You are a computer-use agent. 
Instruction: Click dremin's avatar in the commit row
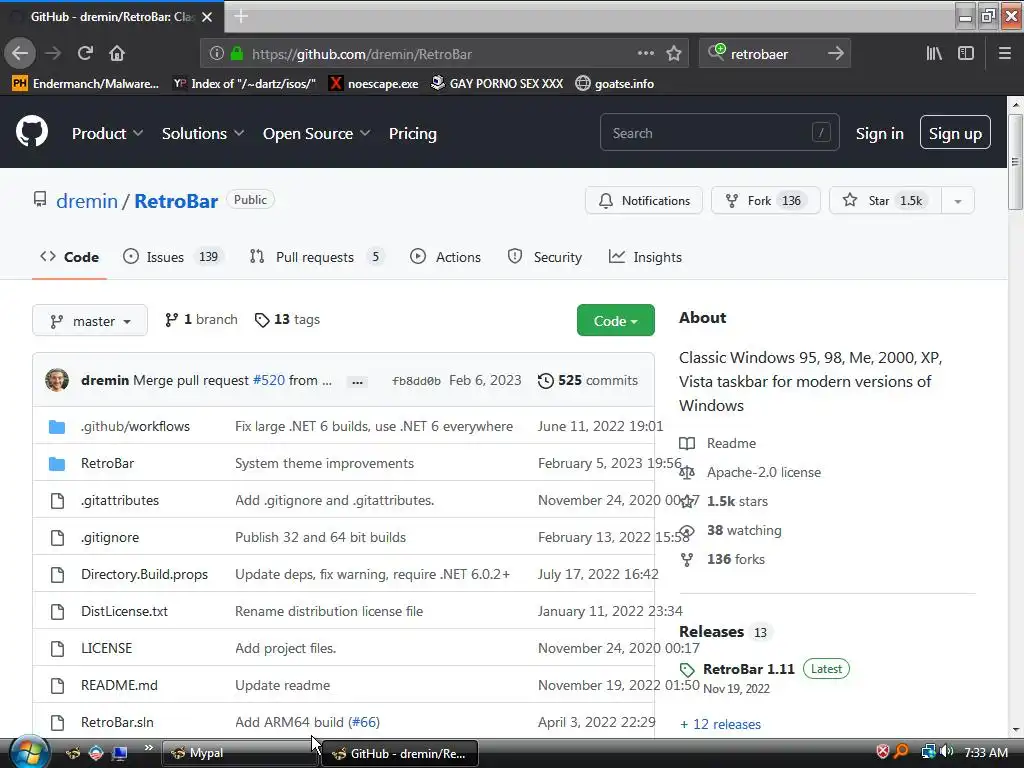pos(57,380)
